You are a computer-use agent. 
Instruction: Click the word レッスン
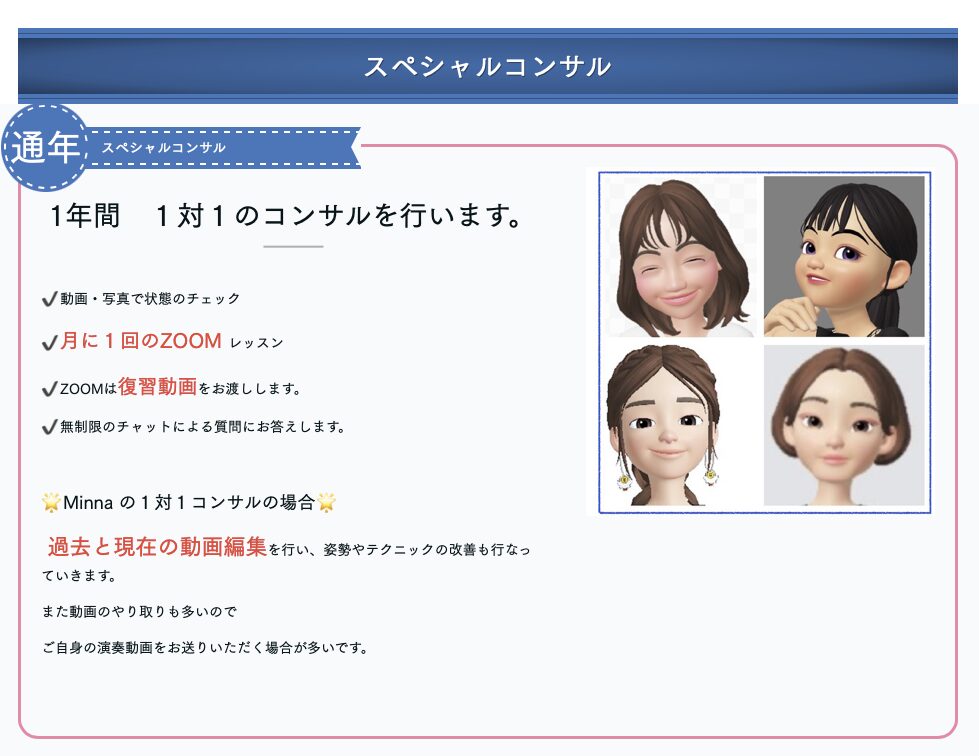[257, 343]
